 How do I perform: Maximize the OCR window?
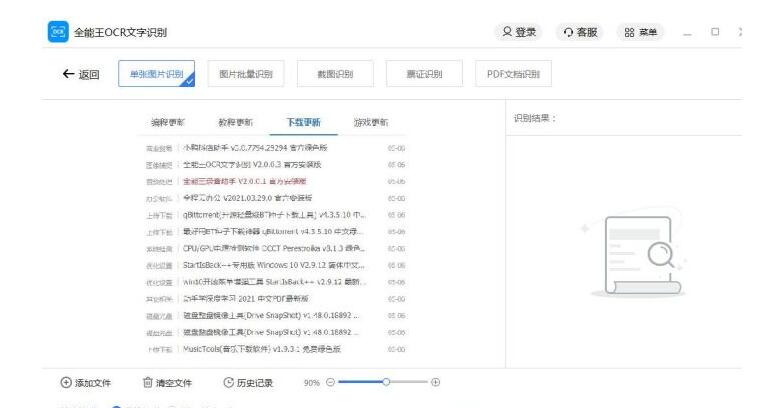tap(715, 32)
